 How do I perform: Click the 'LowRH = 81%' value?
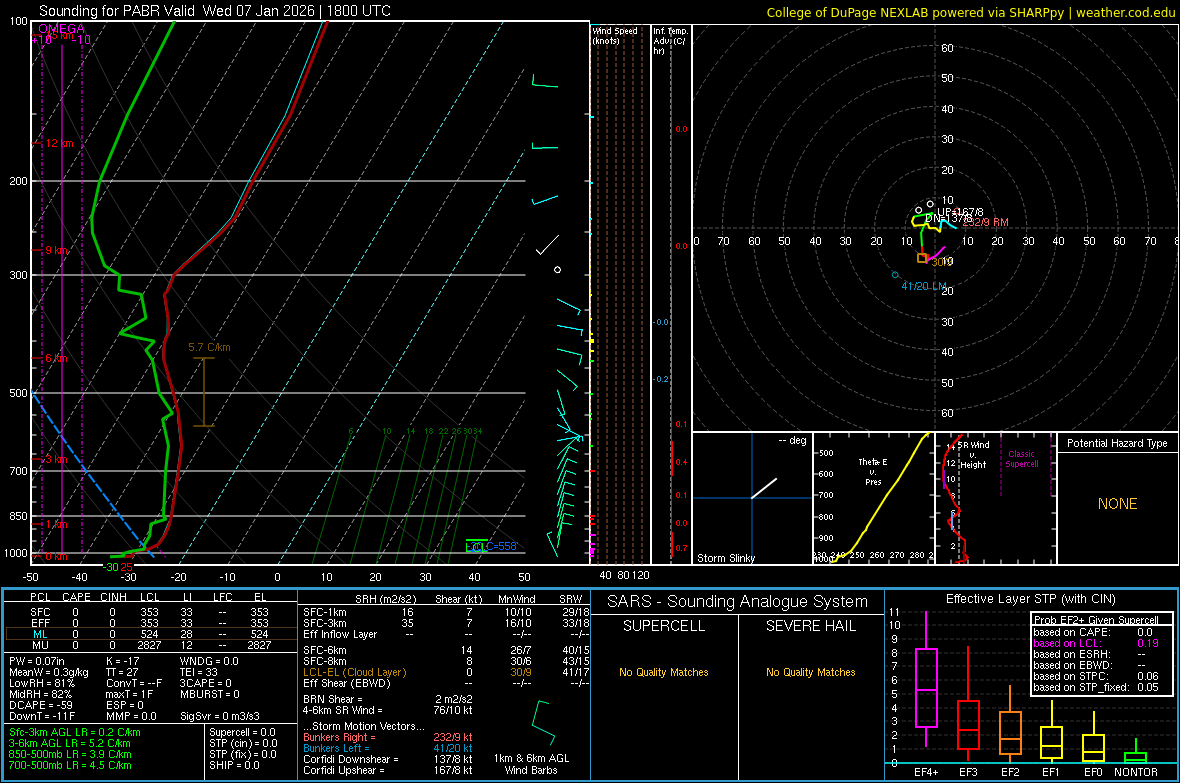[x=41, y=684]
